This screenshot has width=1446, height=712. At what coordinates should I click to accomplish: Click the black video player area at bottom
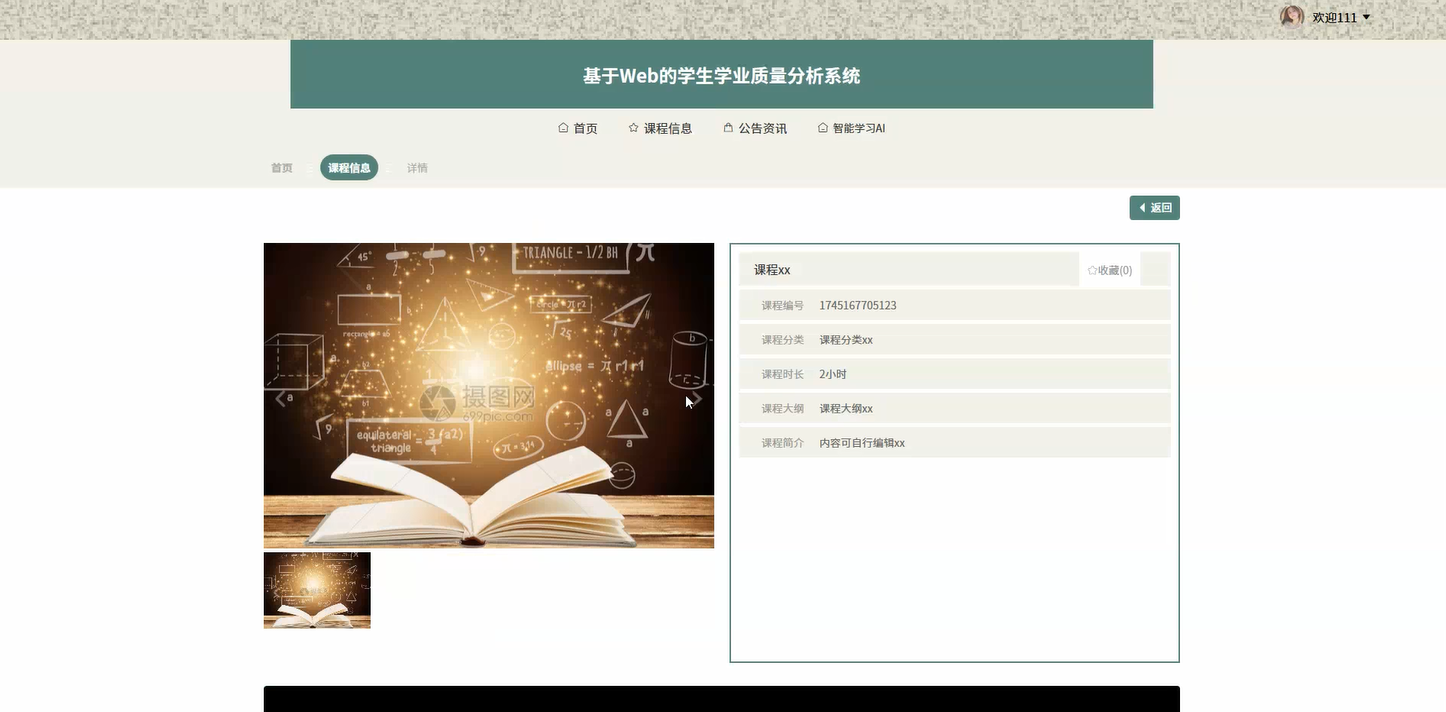[x=721, y=698]
